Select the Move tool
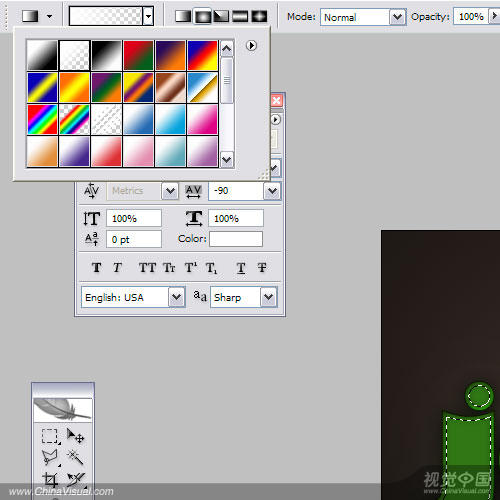This screenshot has width=500, height=500. [75, 436]
